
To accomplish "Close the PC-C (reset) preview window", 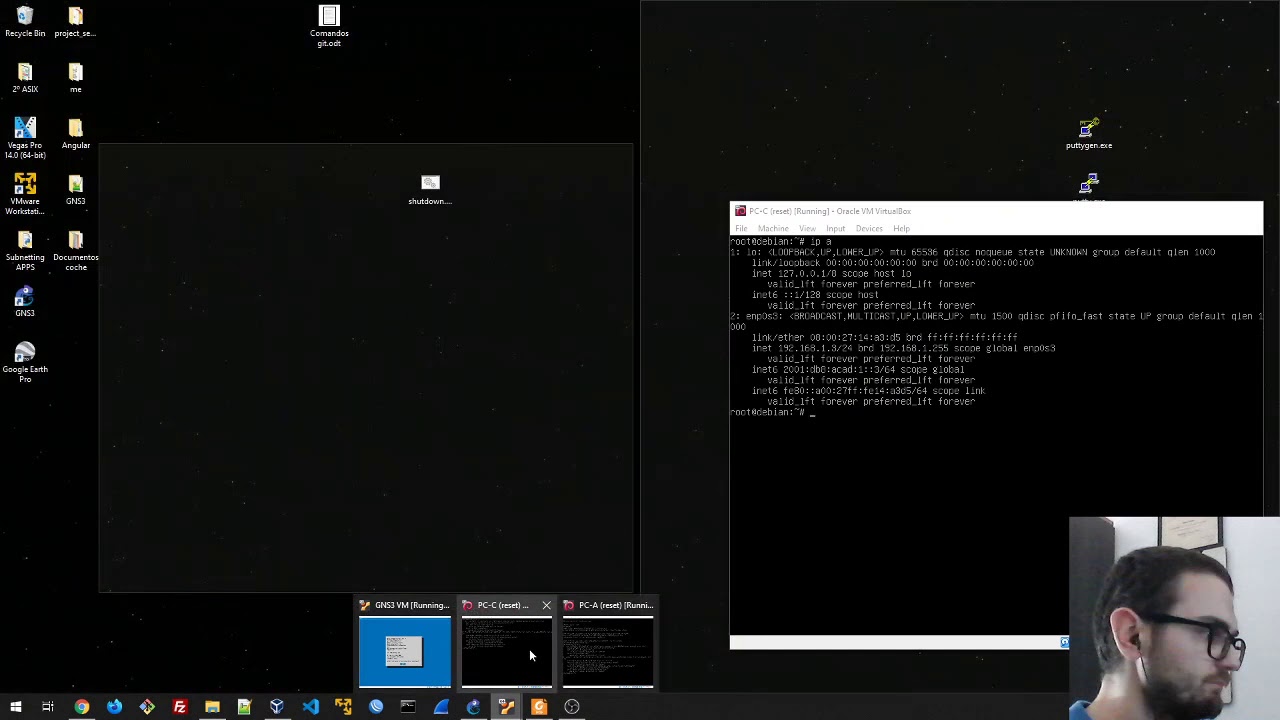I will [x=546, y=605].
